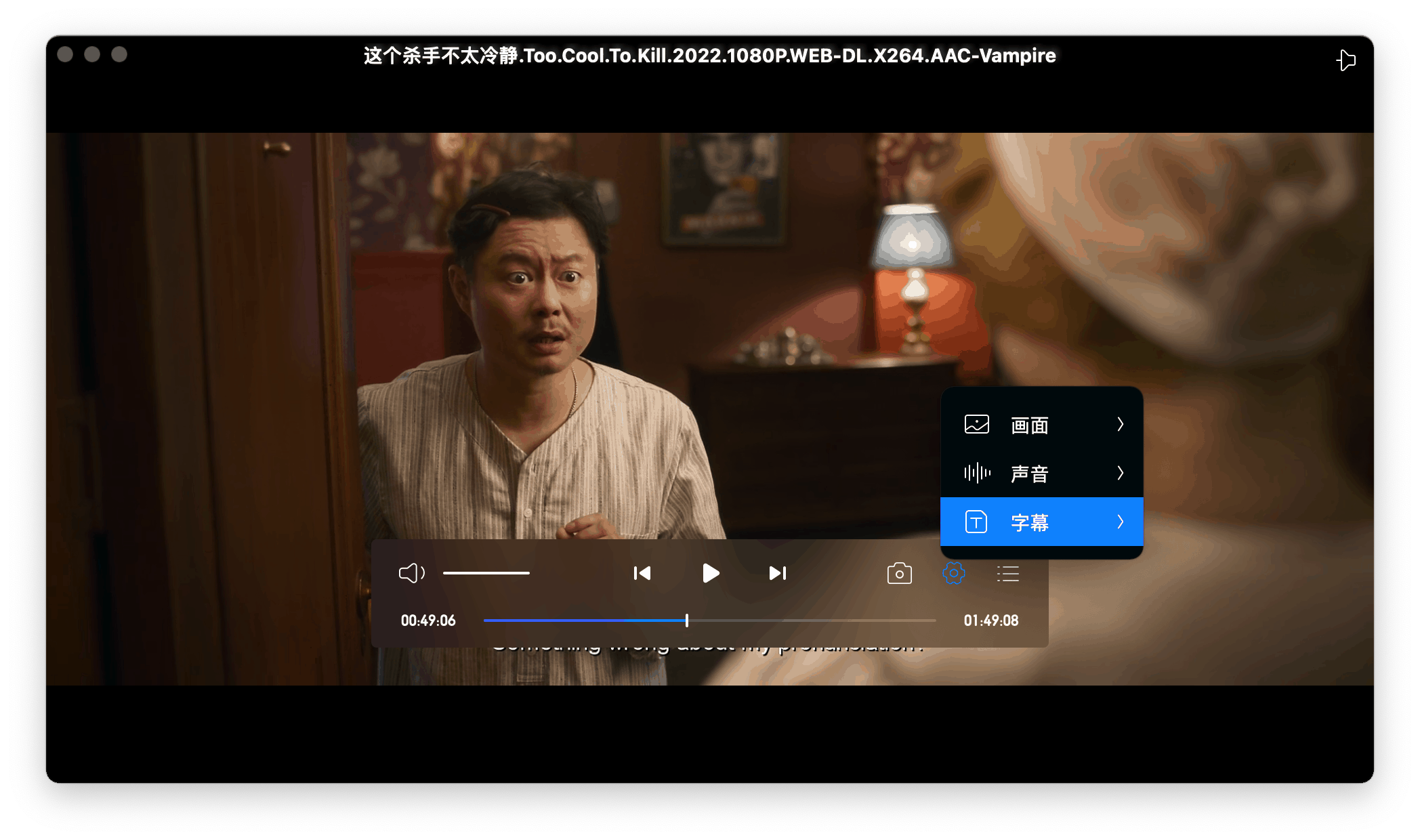1420x840 pixels.
Task: Open the 画面 picture settings menu
Action: [x=1041, y=425]
